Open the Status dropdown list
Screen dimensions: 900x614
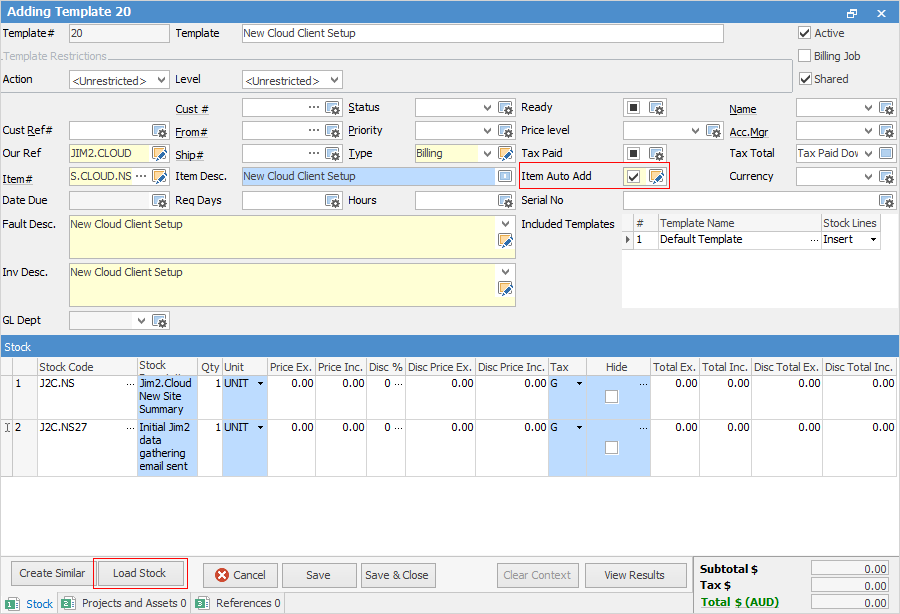[487, 108]
